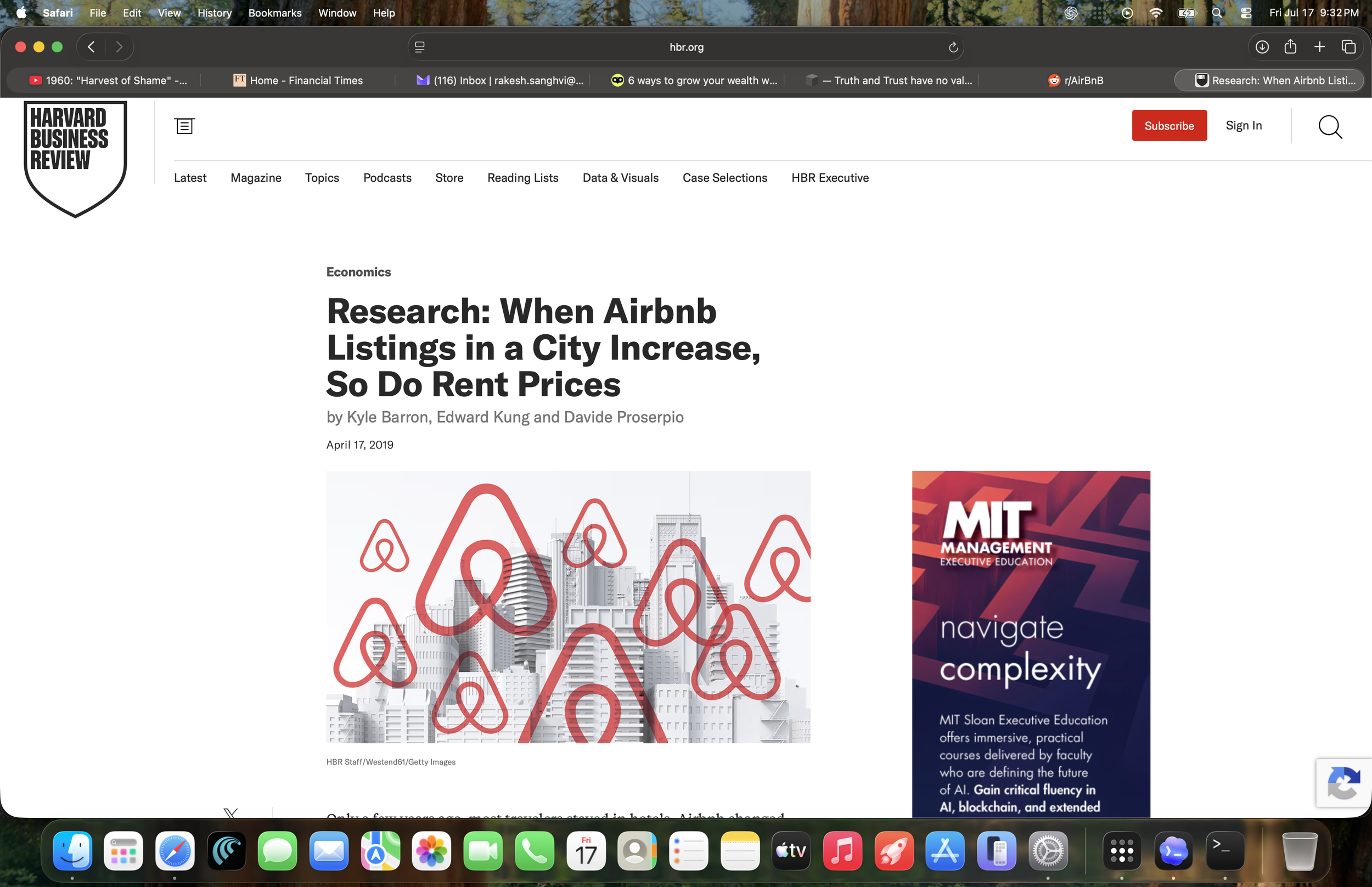The height and width of the screenshot is (887, 1372).
Task: Go back with Safari's back arrow
Action: coord(91,47)
